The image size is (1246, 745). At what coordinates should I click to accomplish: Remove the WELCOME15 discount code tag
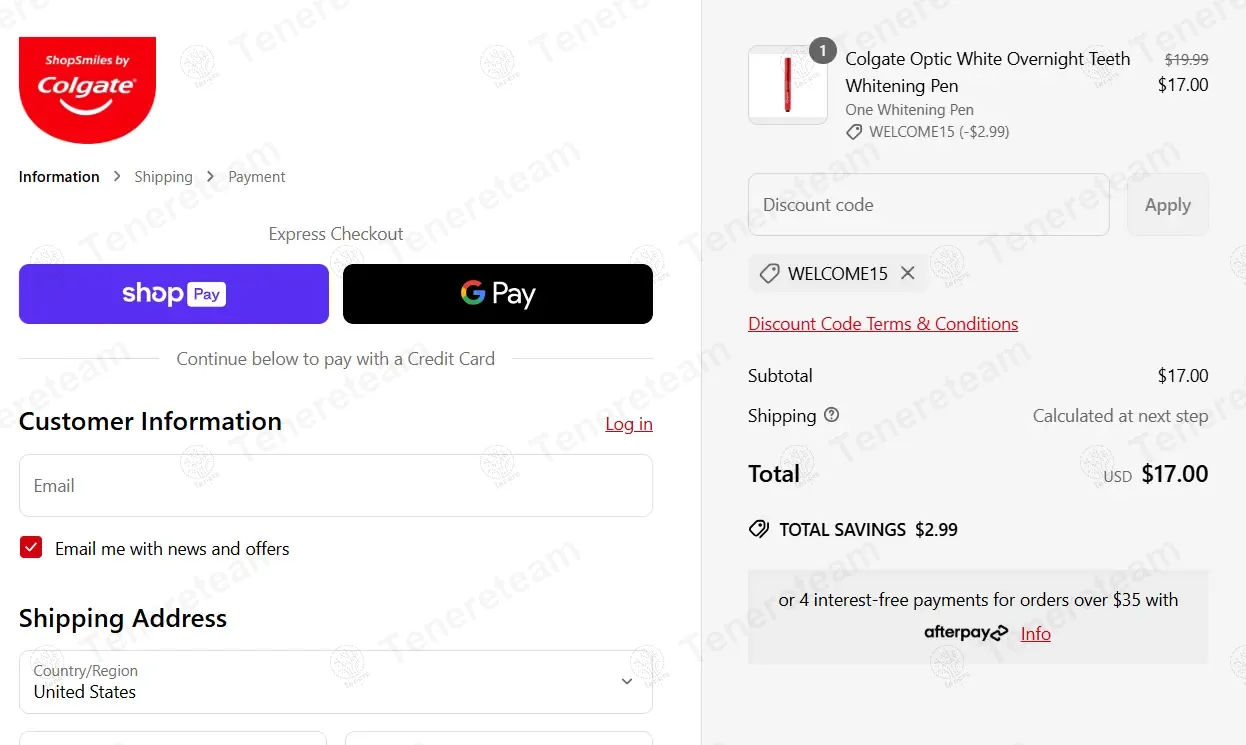907,273
